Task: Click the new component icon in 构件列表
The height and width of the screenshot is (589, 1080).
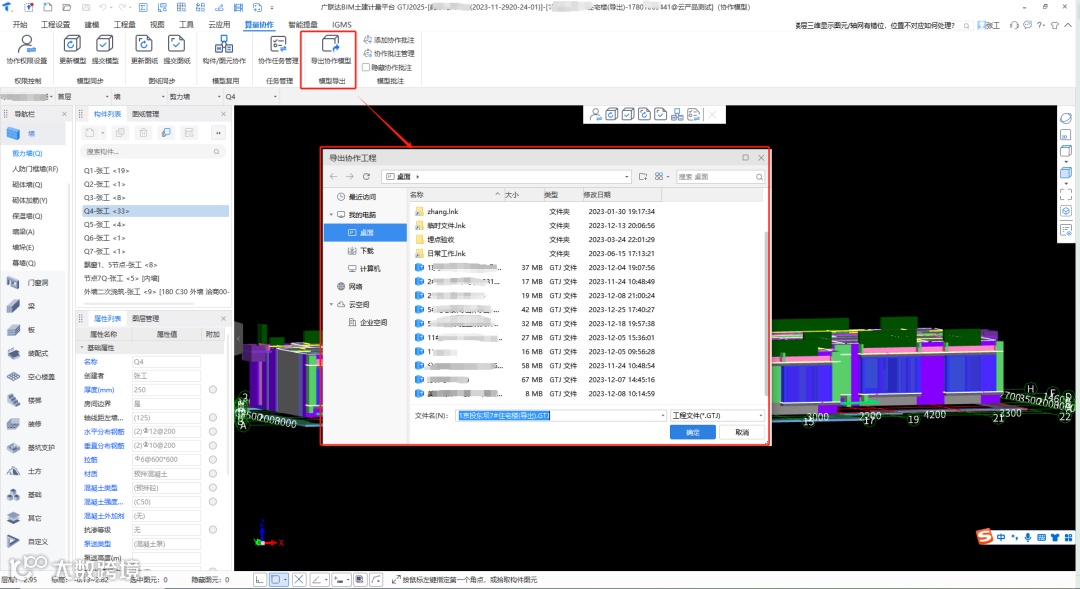Action: click(x=90, y=132)
